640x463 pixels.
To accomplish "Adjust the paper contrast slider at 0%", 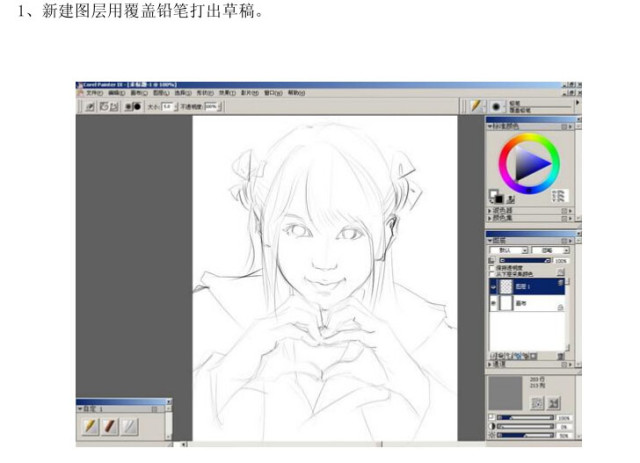I will point(525,426).
